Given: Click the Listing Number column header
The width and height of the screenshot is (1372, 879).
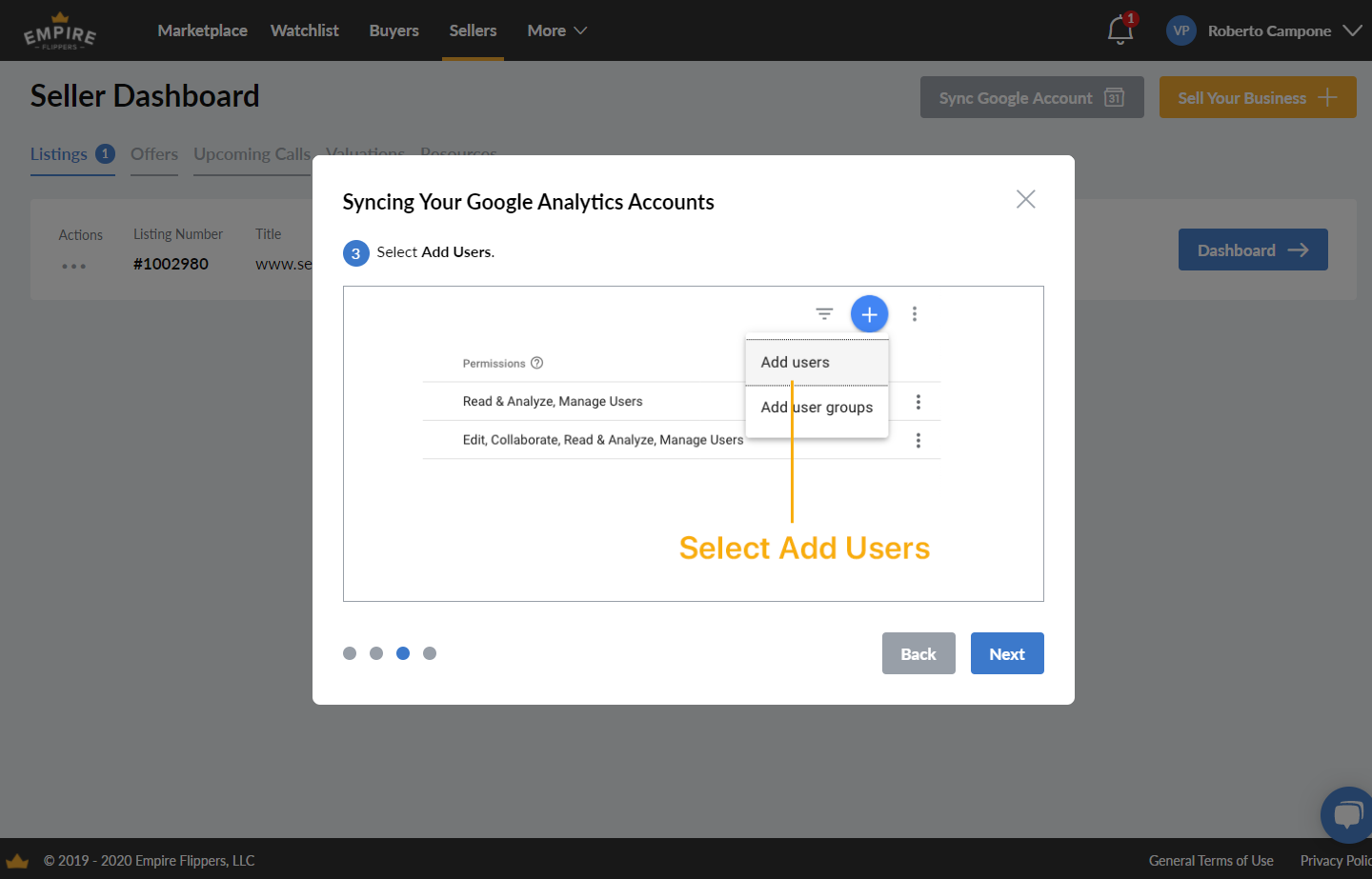Looking at the screenshot, I should [x=178, y=234].
